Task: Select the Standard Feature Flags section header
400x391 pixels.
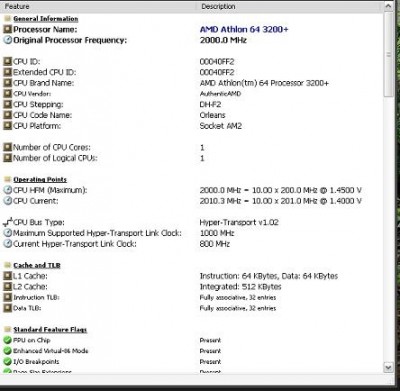Action: coord(50,330)
